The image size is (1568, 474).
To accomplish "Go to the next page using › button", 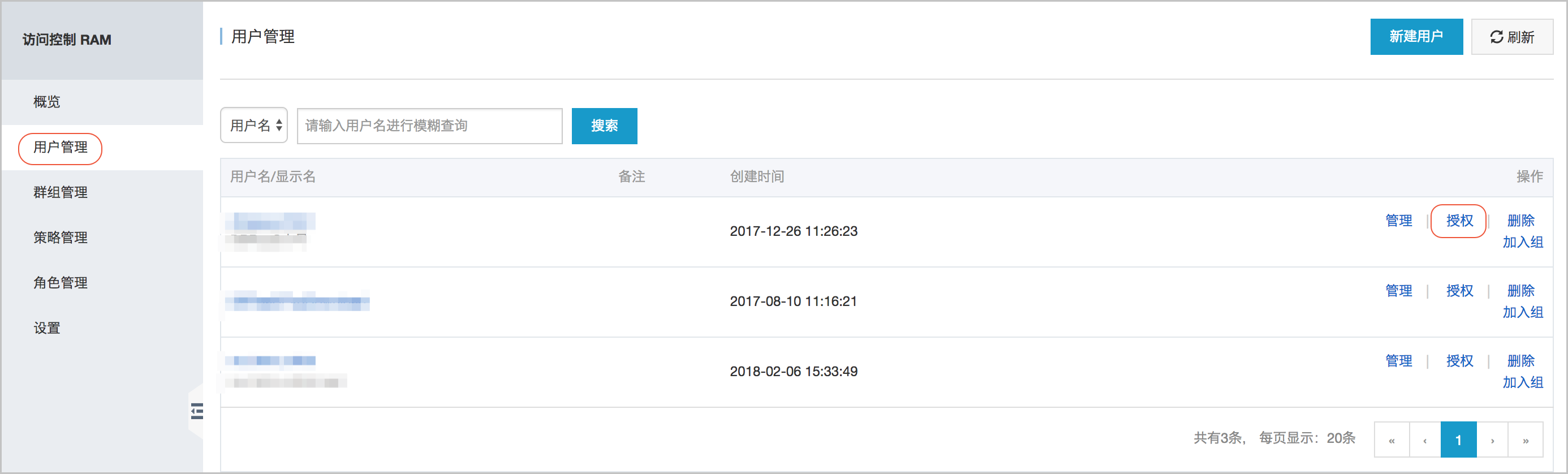I will 1492,440.
